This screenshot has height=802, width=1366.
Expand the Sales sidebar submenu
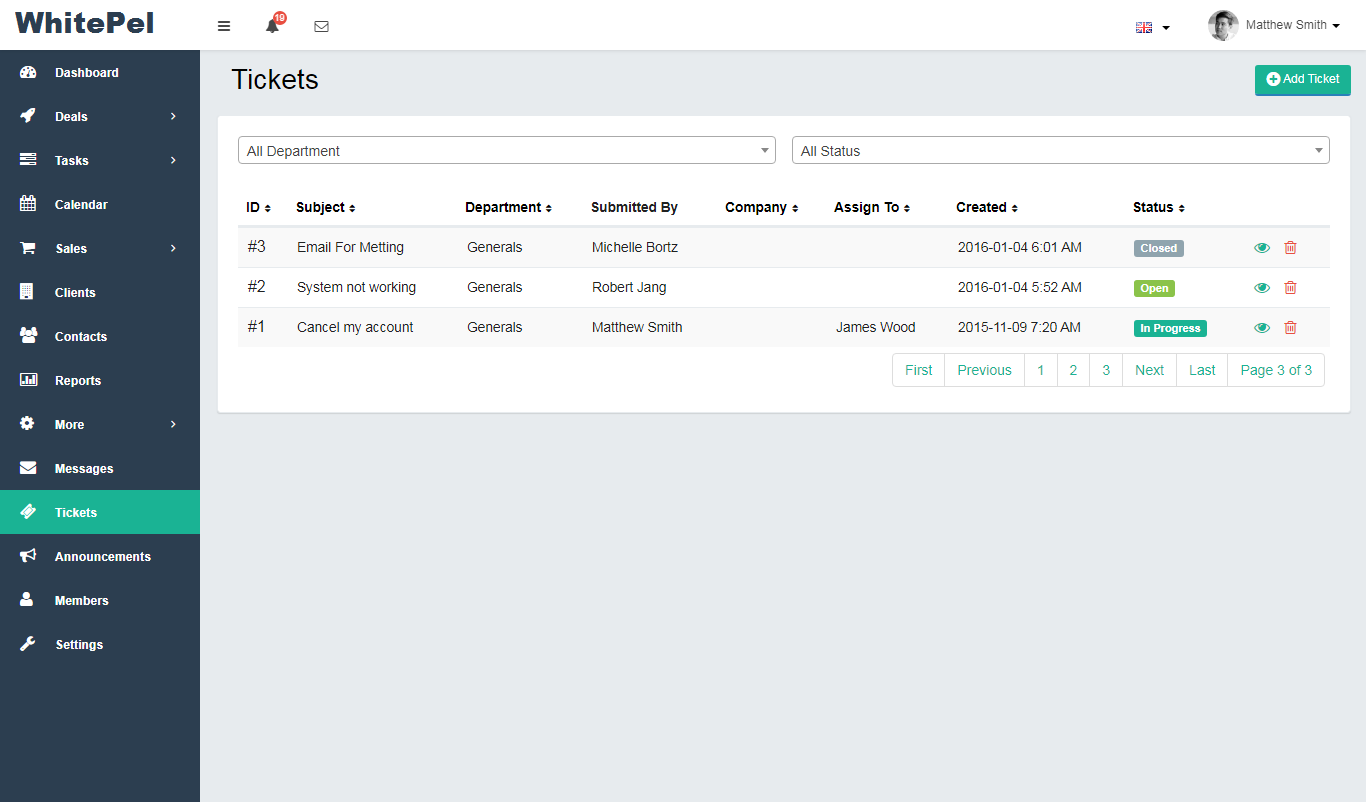[x=99, y=249]
